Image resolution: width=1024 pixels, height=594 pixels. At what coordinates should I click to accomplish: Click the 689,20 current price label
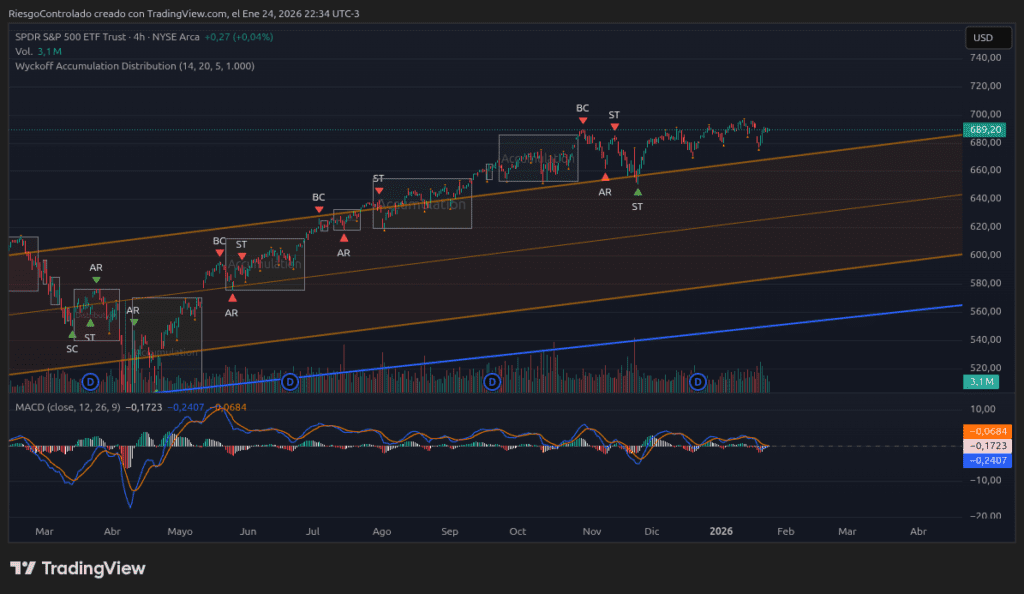tap(984, 130)
